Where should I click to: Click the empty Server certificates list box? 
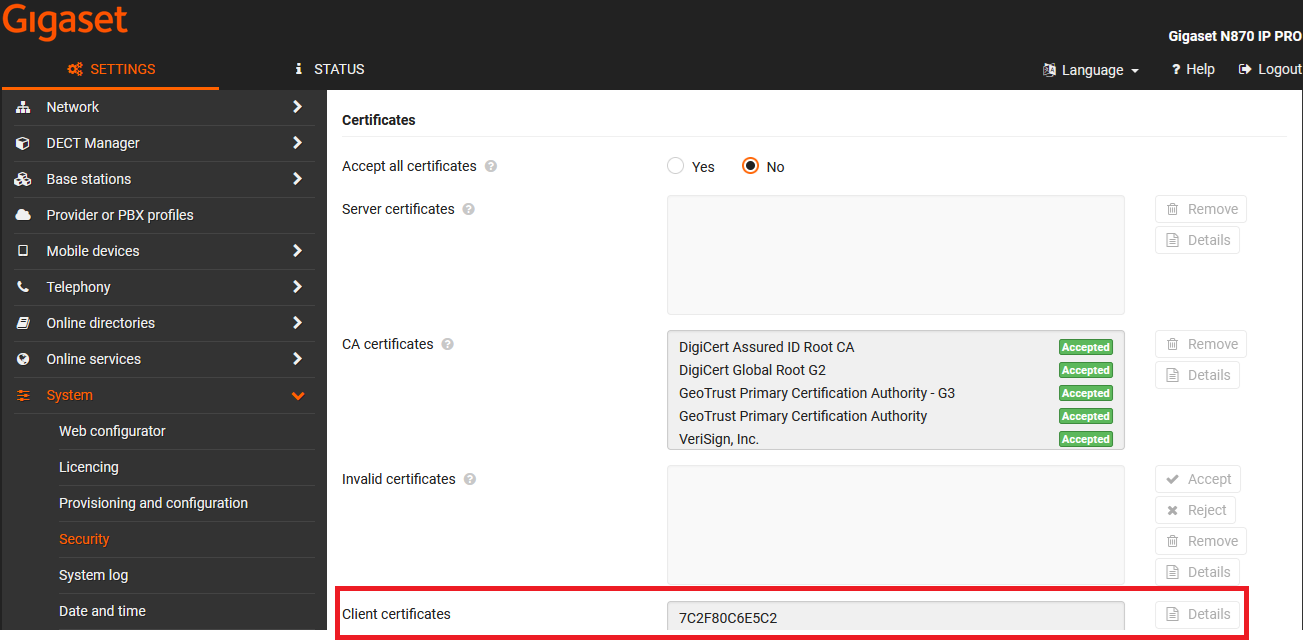pos(896,255)
